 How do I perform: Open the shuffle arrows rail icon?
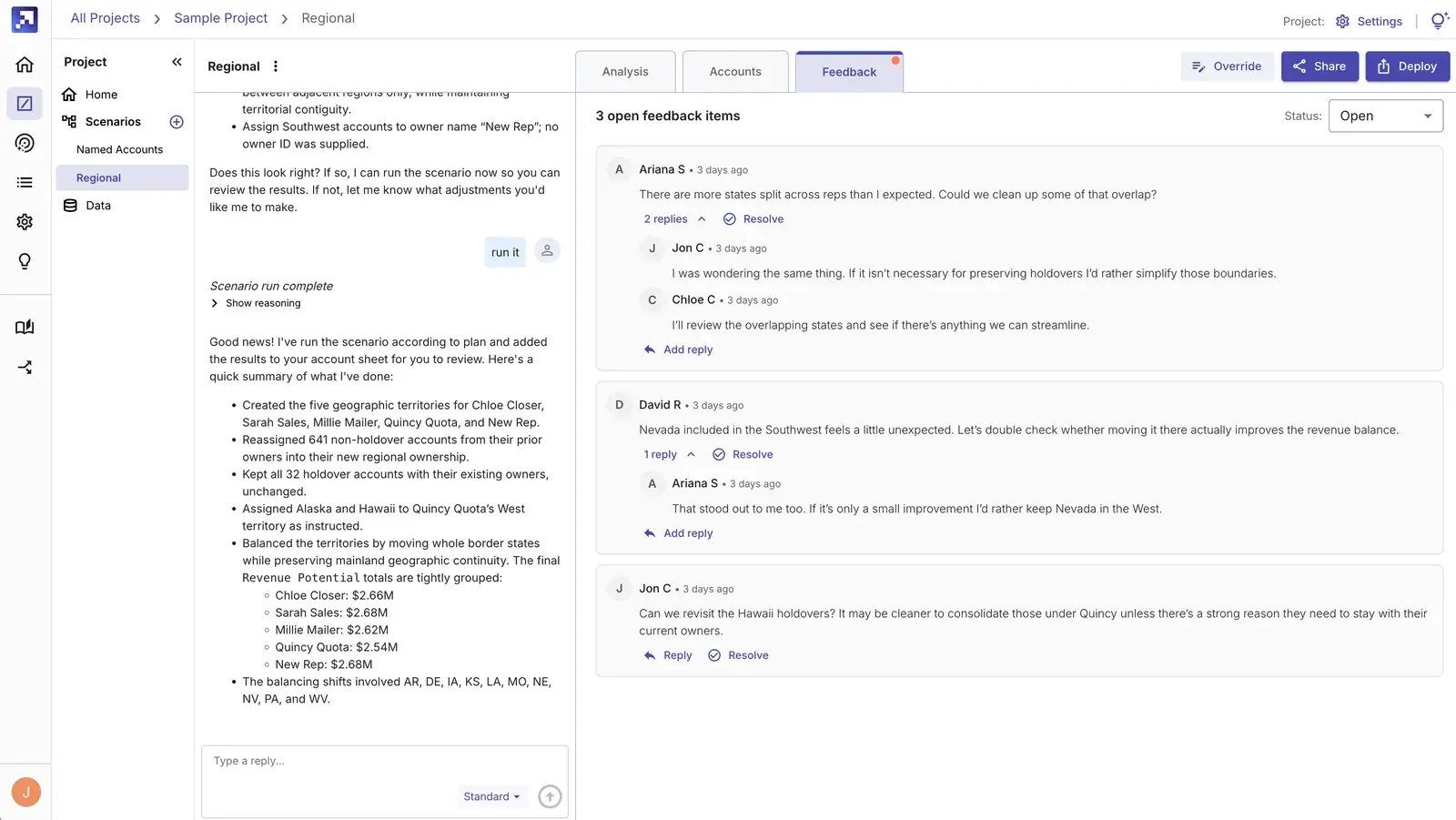[x=25, y=368]
